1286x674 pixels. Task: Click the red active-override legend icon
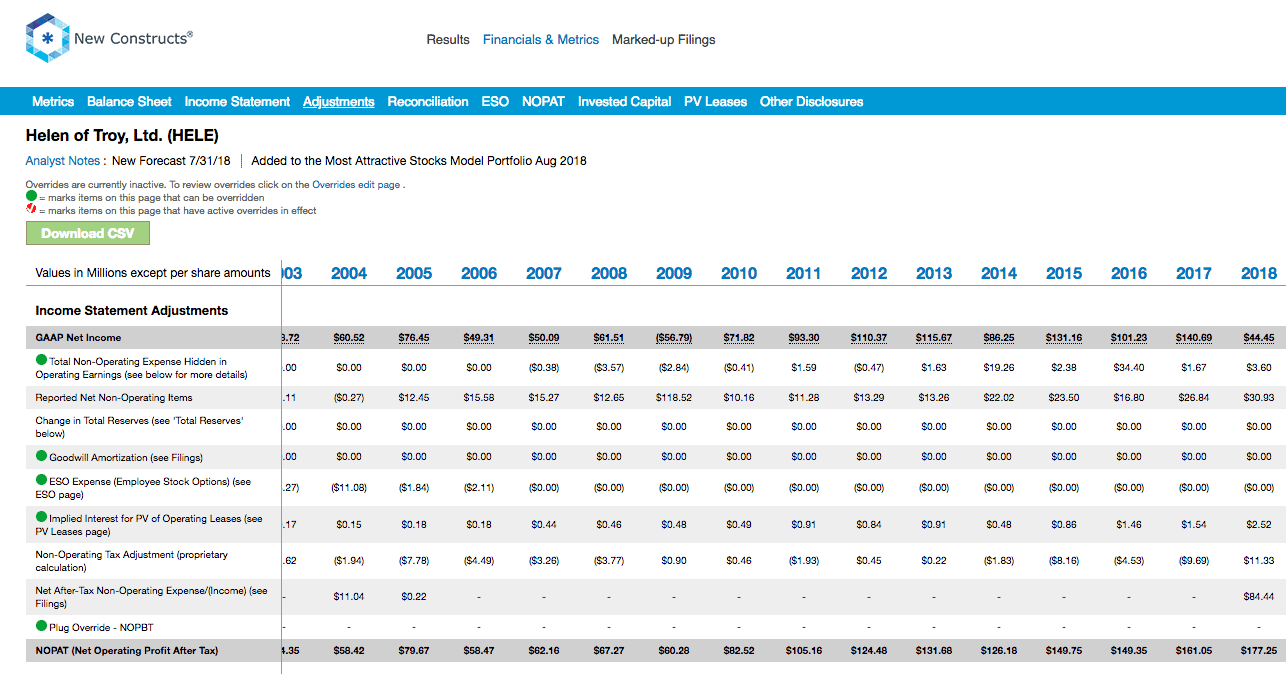point(31,210)
